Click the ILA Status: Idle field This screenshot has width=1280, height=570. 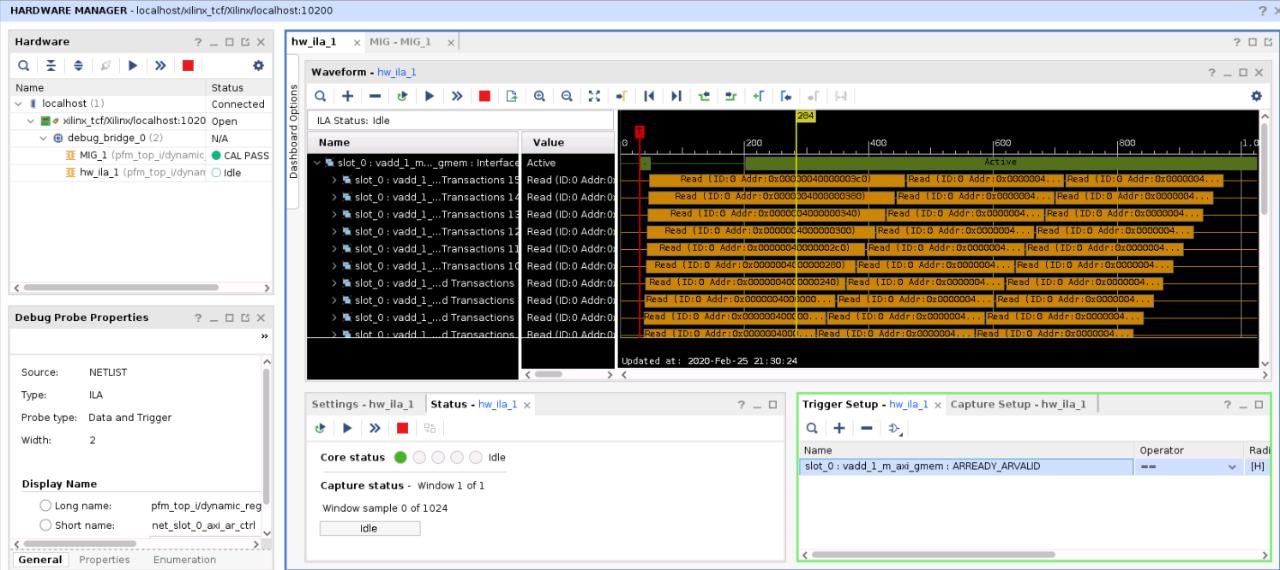[462, 120]
